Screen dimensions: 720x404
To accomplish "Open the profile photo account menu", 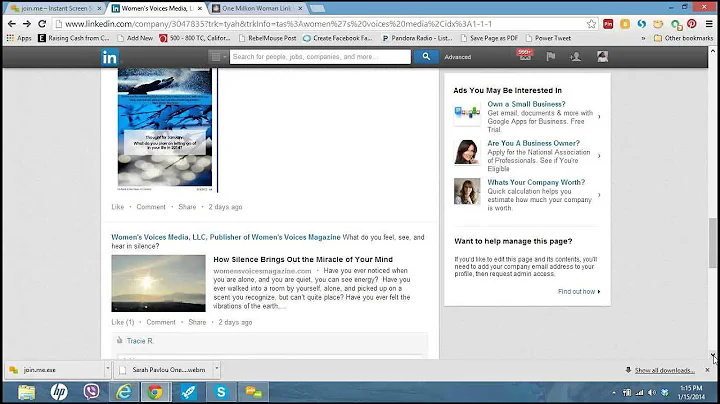I will click(x=602, y=56).
